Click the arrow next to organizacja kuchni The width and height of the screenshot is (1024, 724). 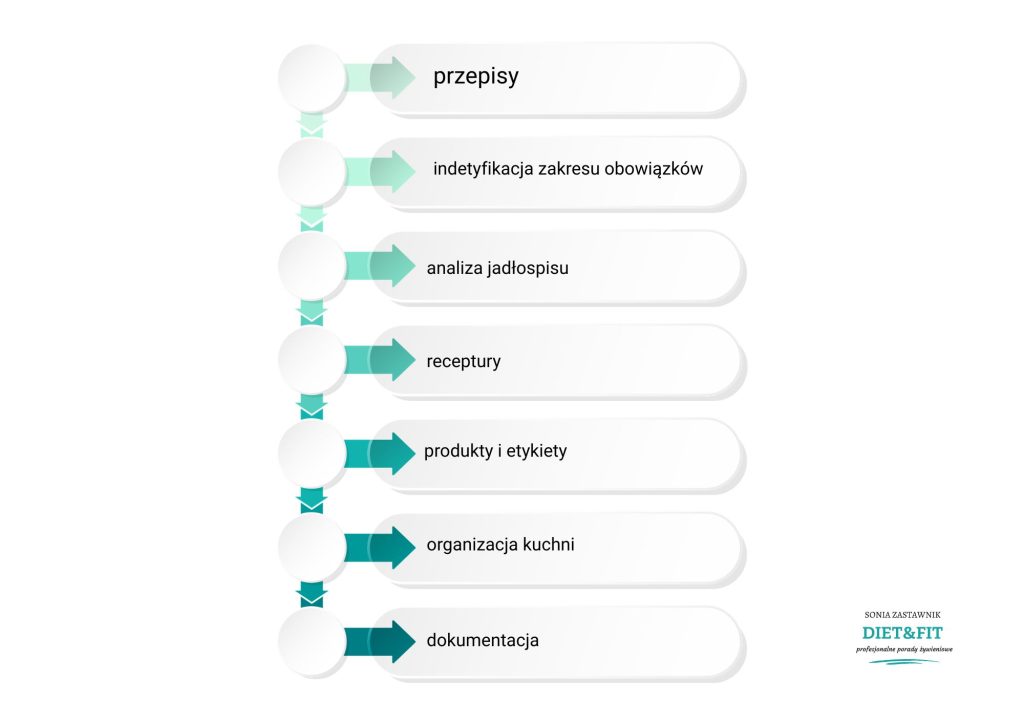point(379,547)
